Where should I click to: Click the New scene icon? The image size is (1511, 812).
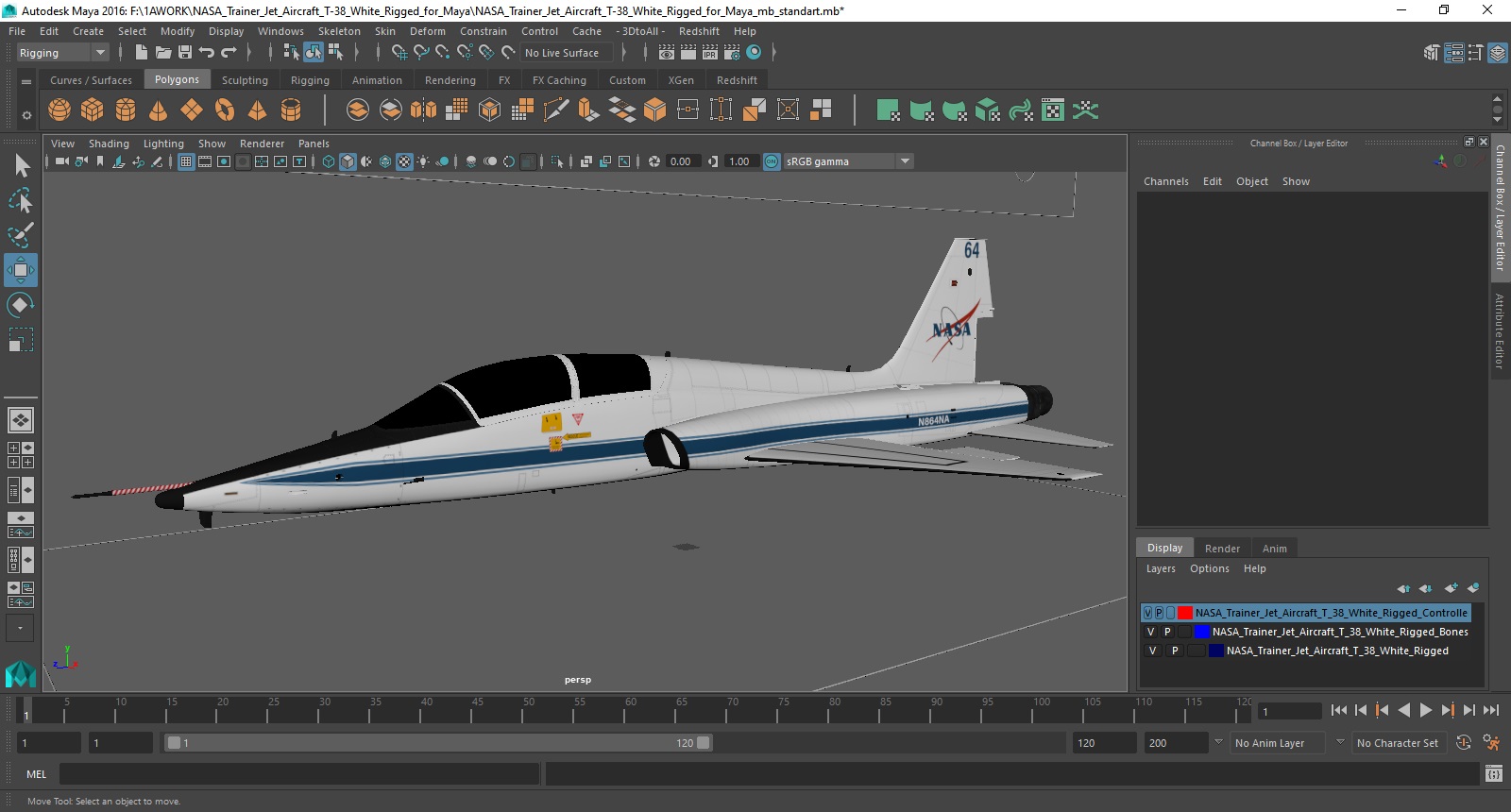pyautogui.click(x=141, y=53)
